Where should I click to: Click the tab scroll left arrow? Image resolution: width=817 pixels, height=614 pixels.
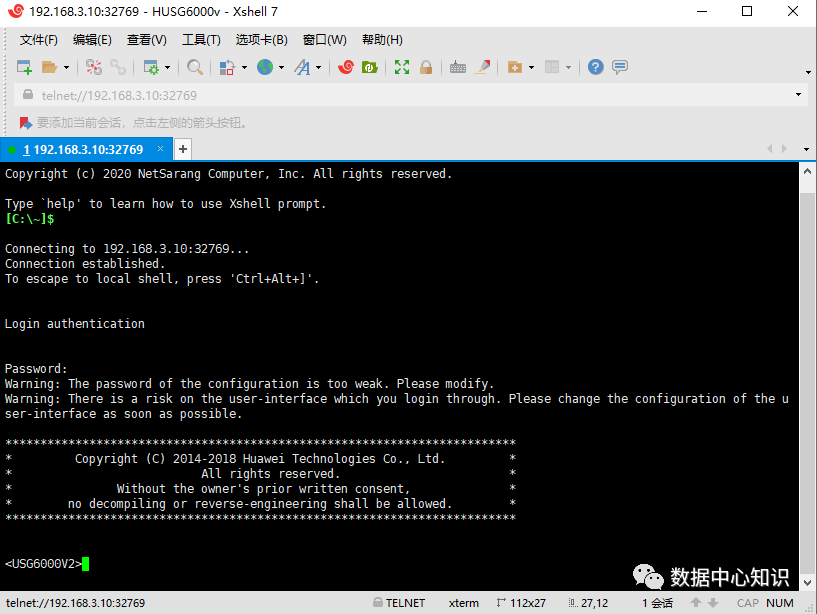pyautogui.click(x=770, y=149)
